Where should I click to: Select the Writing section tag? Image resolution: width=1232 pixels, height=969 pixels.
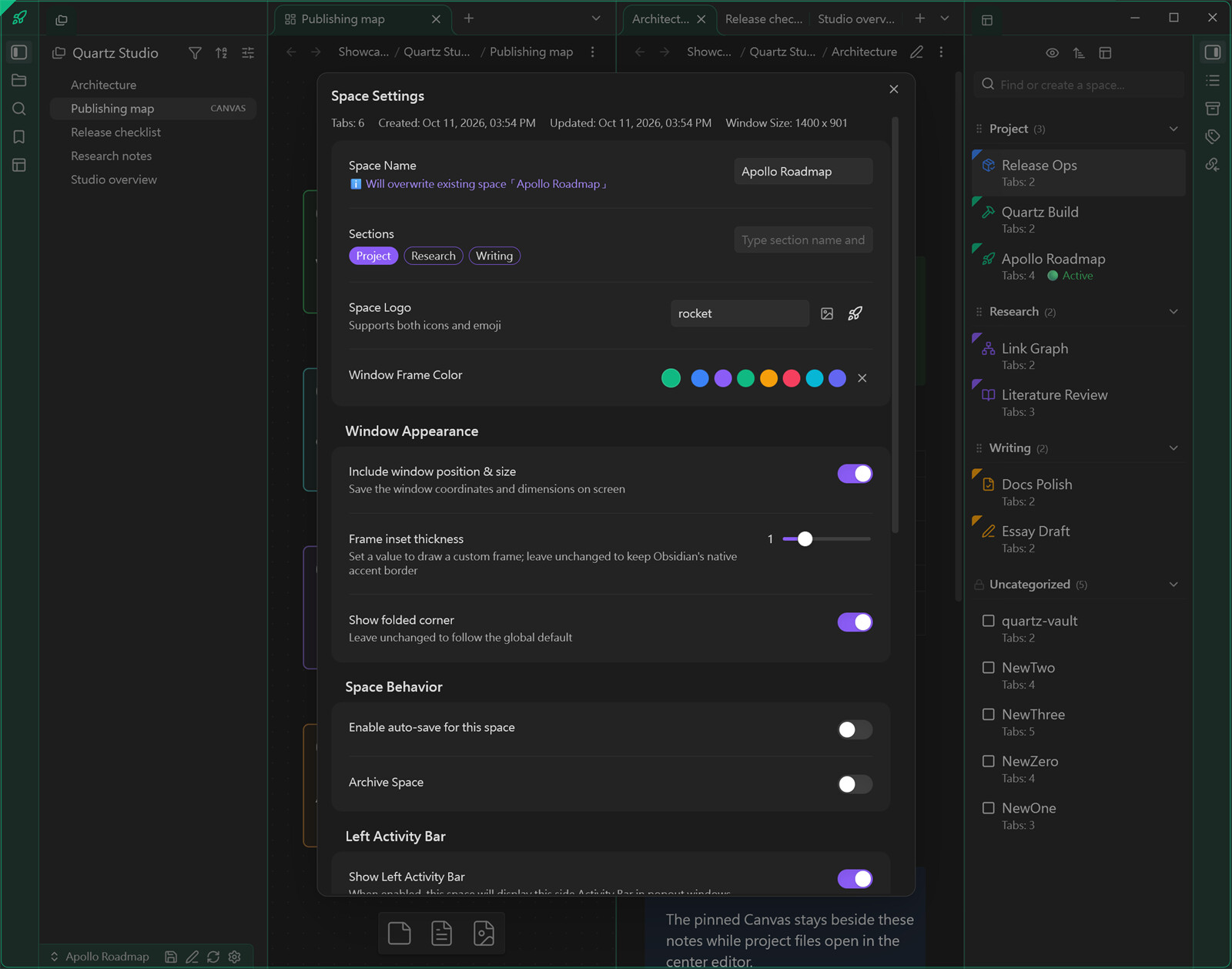494,256
